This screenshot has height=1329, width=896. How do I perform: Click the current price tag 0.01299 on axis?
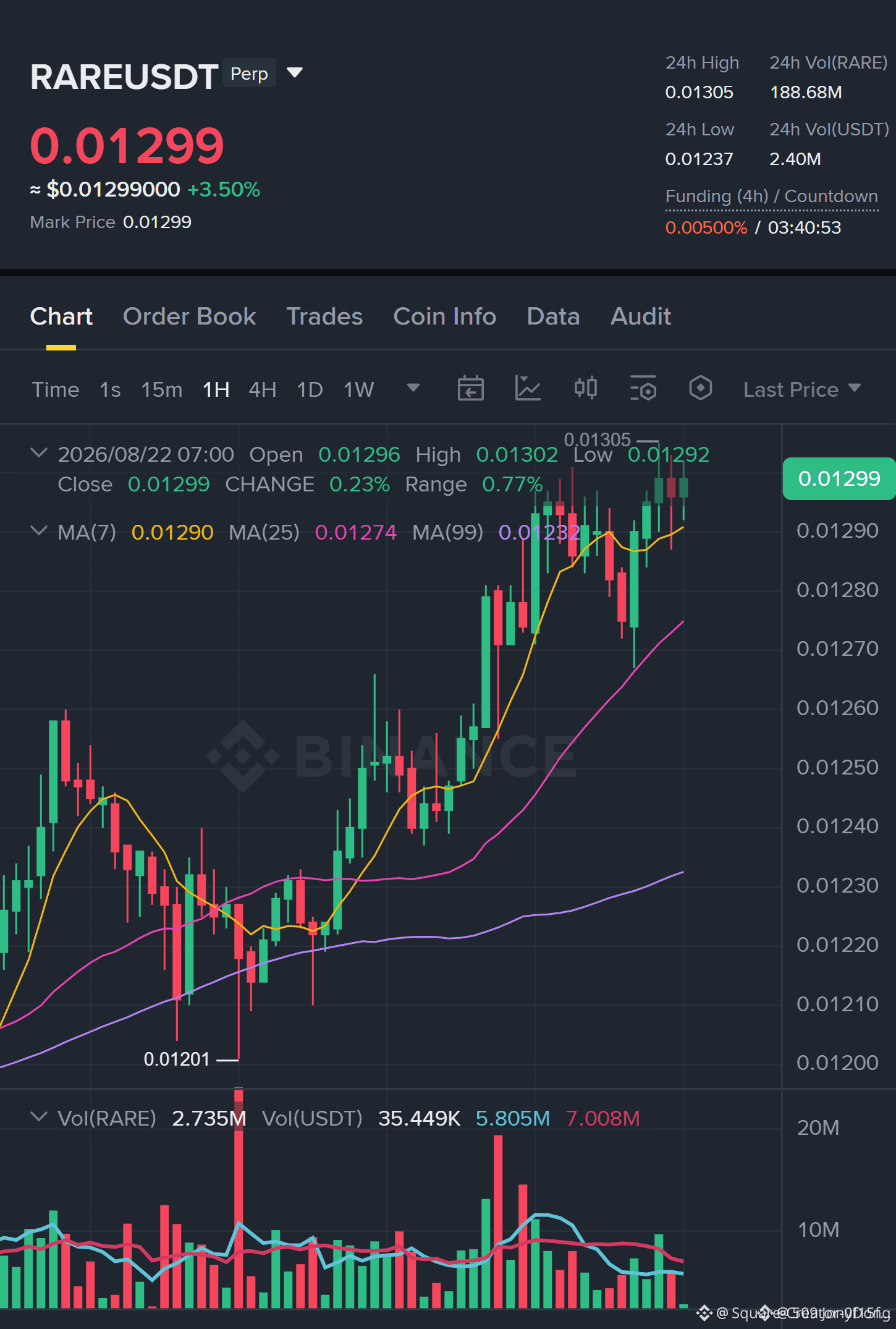[x=839, y=478]
